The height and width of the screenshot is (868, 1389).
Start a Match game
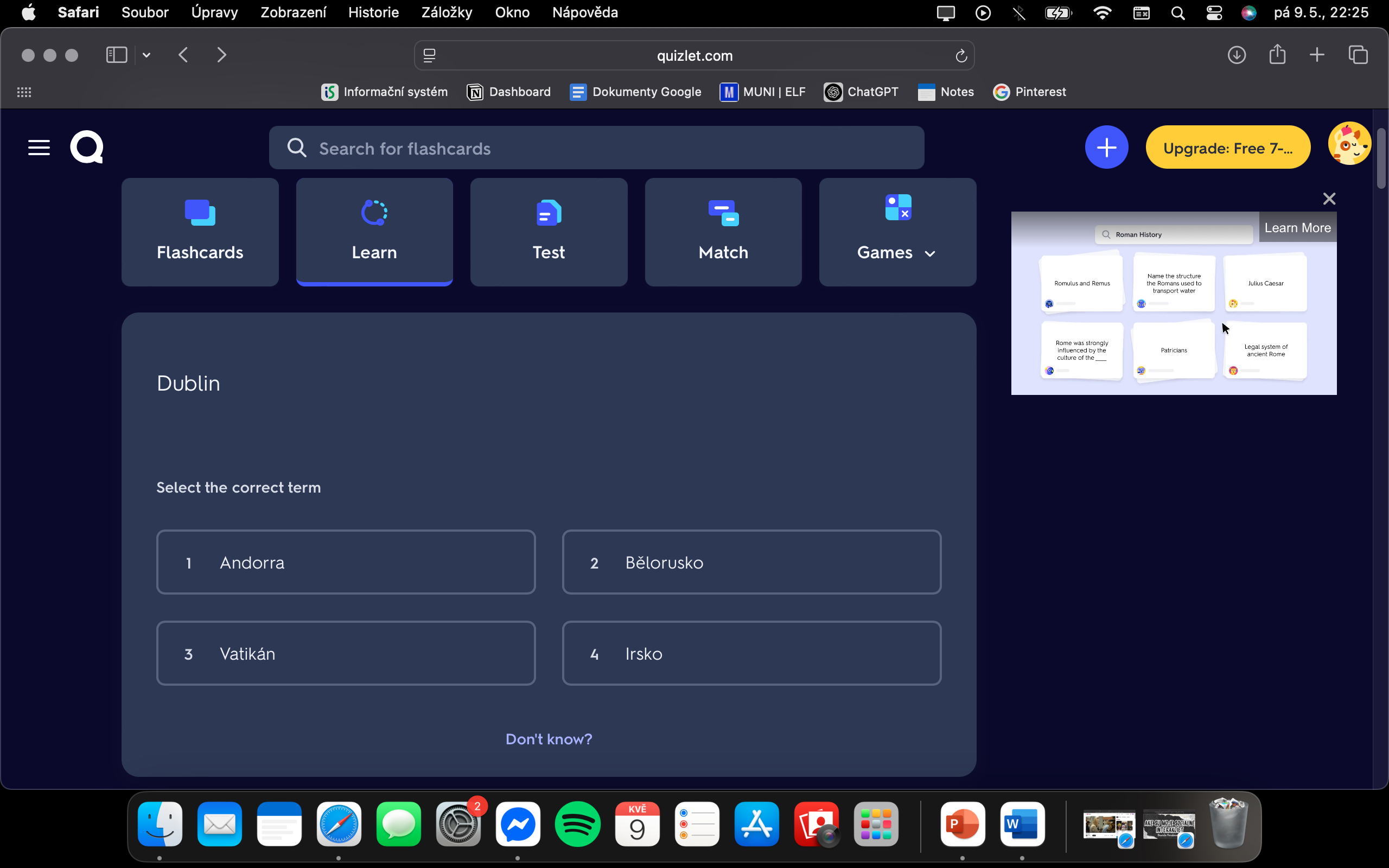point(723,232)
